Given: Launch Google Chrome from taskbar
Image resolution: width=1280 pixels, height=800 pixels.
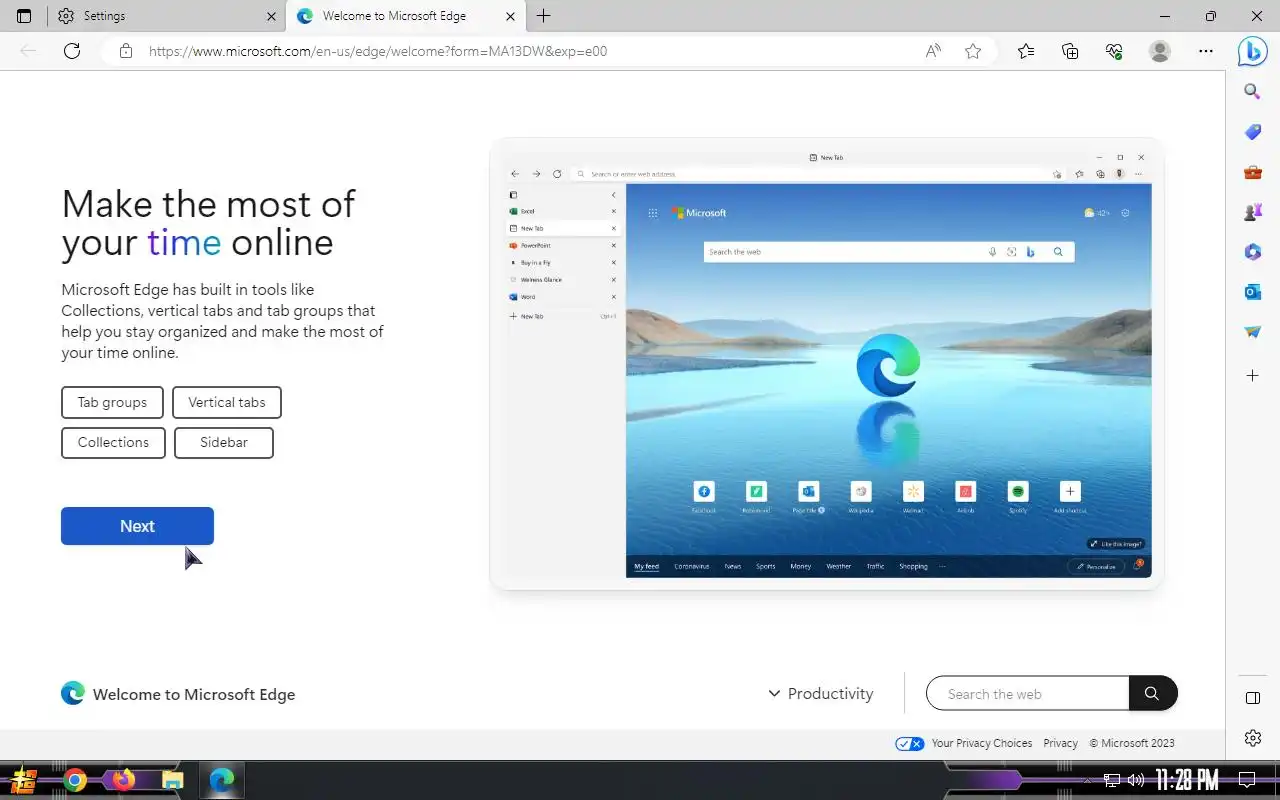Looking at the screenshot, I should [75, 780].
